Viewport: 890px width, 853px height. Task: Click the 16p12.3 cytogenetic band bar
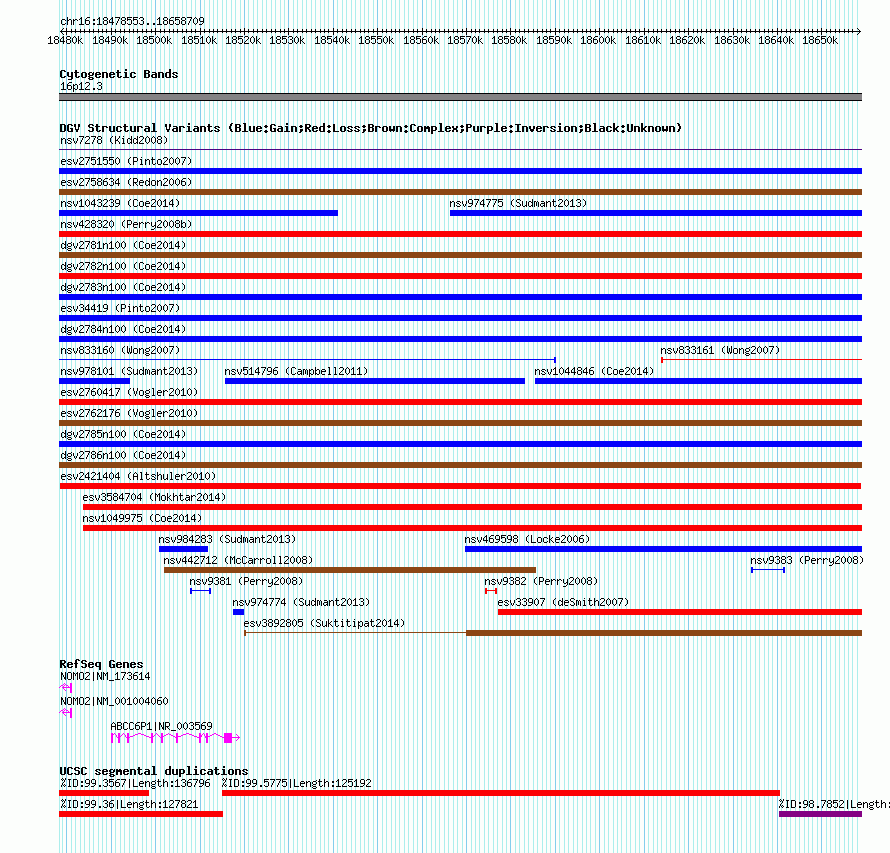coord(460,97)
